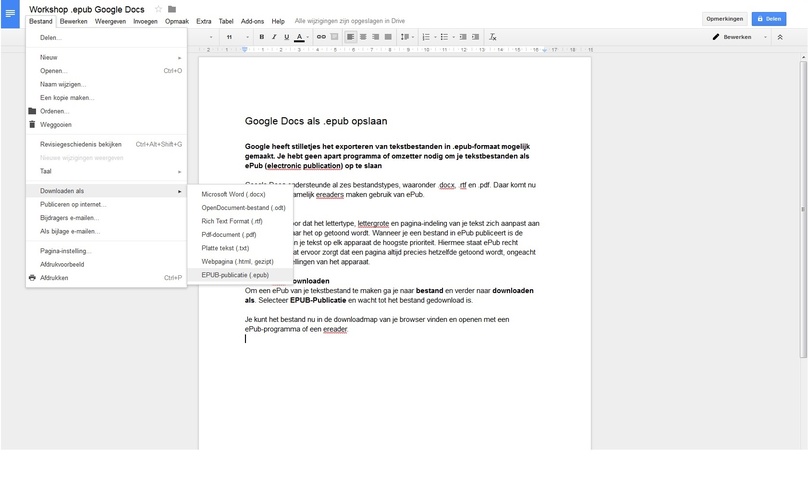Download as EPUB-publicatie (.epub)
This screenshot has width=808, height=503.
240,275
